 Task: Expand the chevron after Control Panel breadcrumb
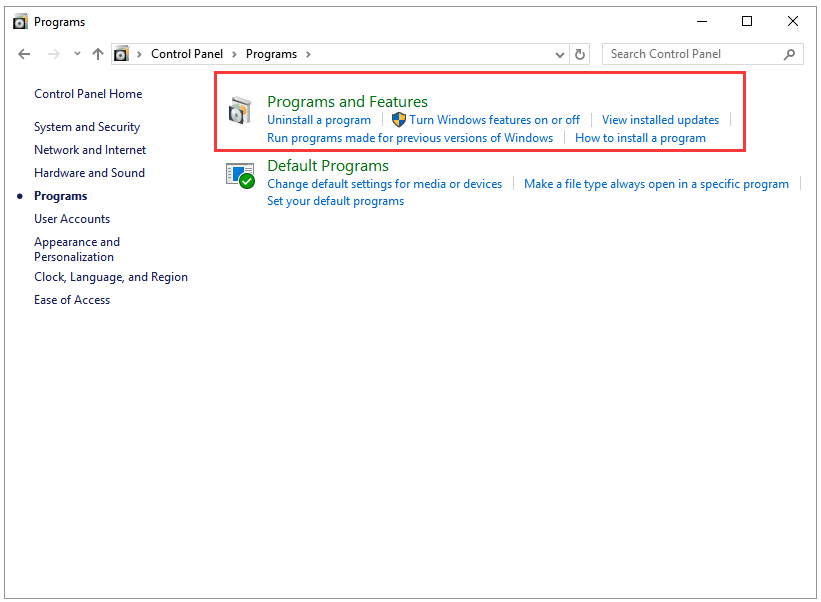234,54
